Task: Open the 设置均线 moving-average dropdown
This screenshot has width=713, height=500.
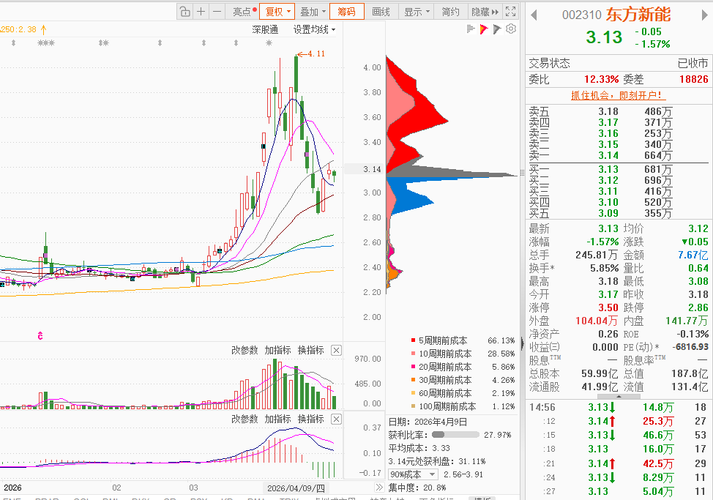Action: 314,30
